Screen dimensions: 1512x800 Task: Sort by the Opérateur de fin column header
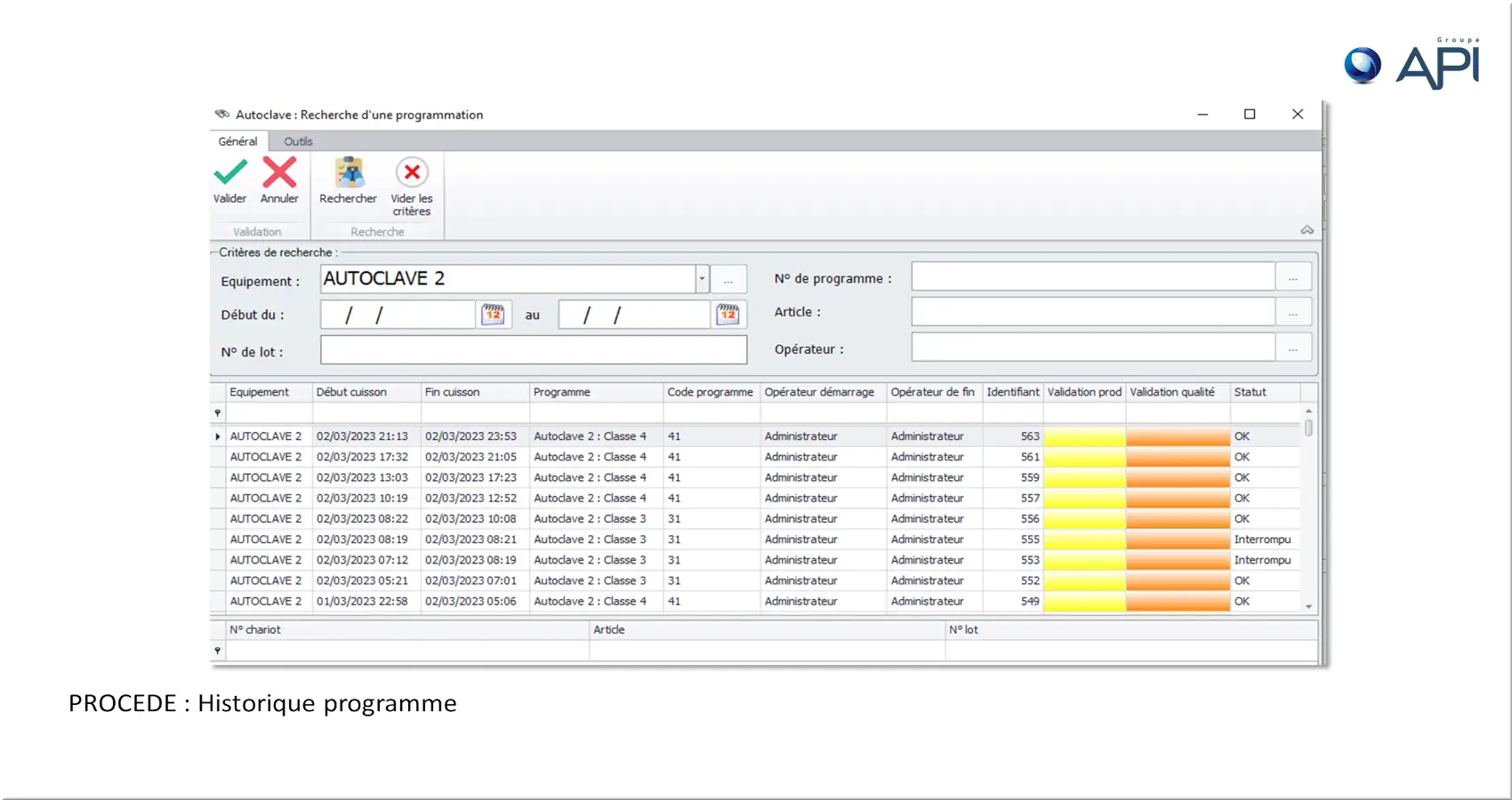[934, 392]
